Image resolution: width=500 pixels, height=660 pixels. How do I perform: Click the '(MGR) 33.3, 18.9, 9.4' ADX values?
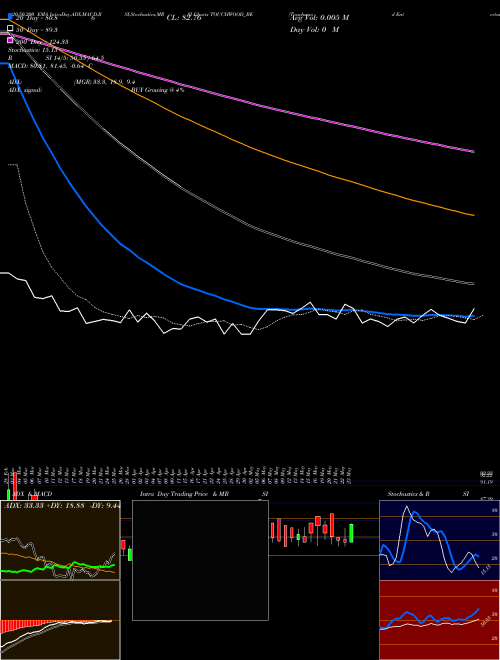click(x=104, y=82)
